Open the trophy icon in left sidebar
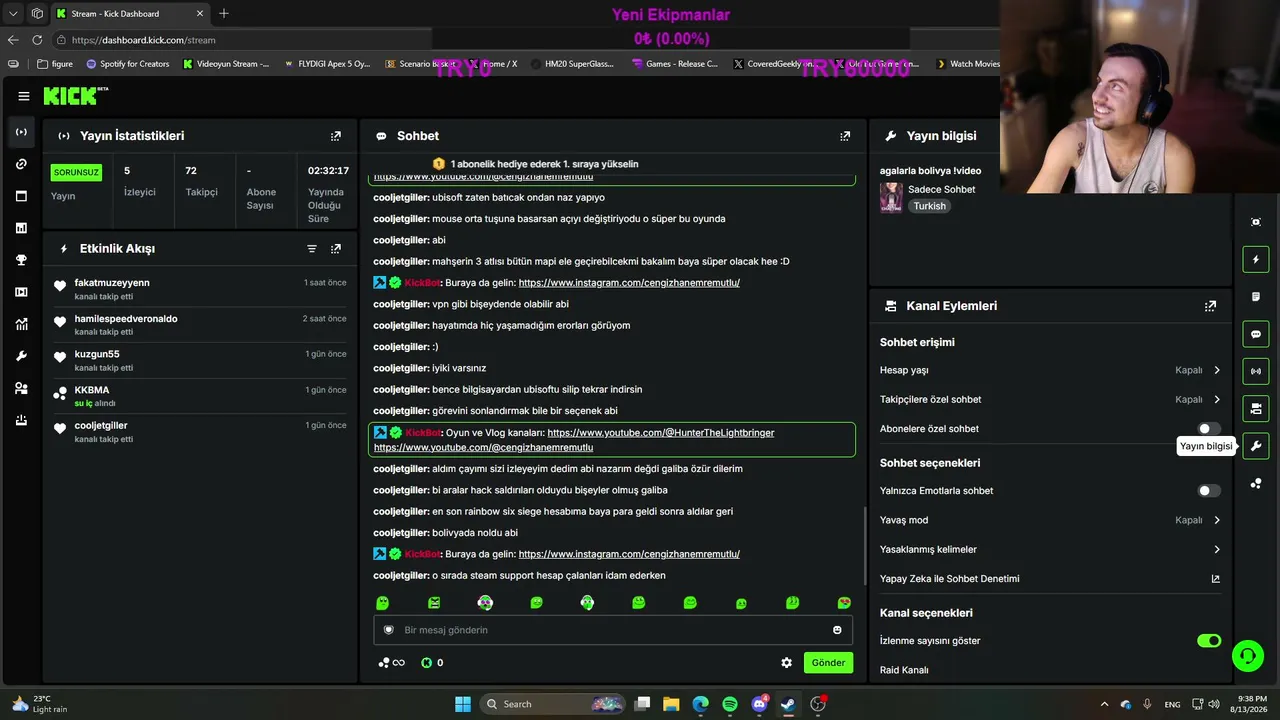Viewport: 1280px width, 720px height. coord(21,260)
